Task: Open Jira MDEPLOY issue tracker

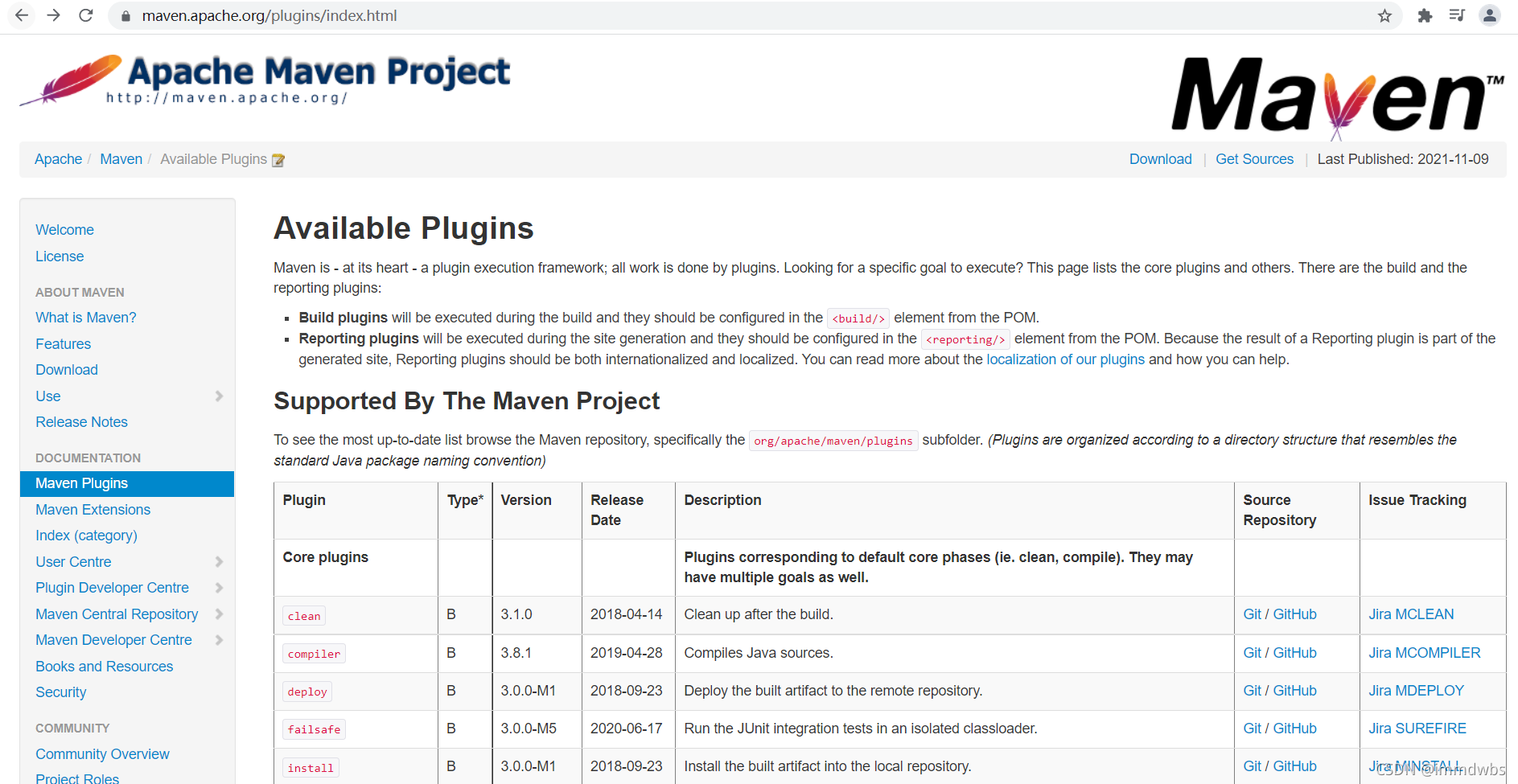Action: pyautogui.click(x=1416, y=691)
